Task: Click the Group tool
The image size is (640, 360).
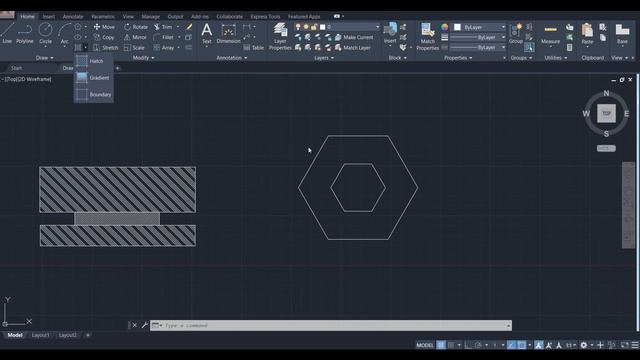Action: (x=516, y=33)
